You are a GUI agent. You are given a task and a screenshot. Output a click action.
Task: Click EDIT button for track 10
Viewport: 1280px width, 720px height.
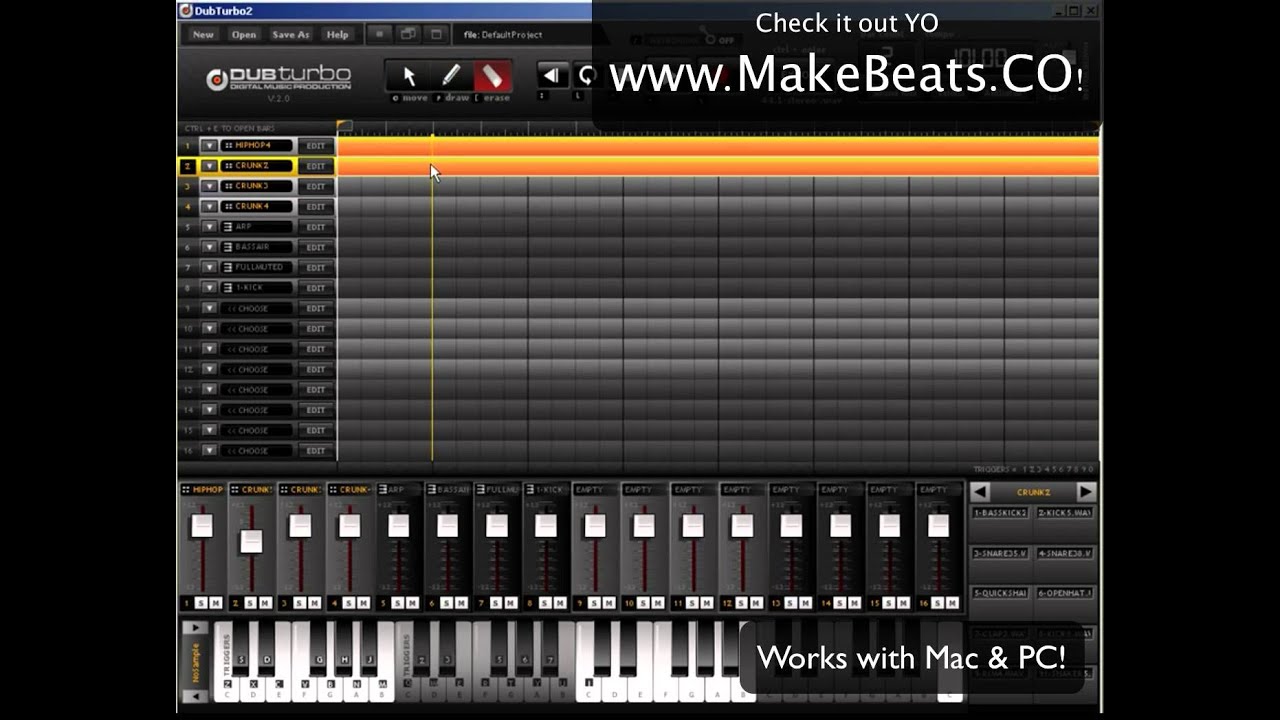coord(316,328)
